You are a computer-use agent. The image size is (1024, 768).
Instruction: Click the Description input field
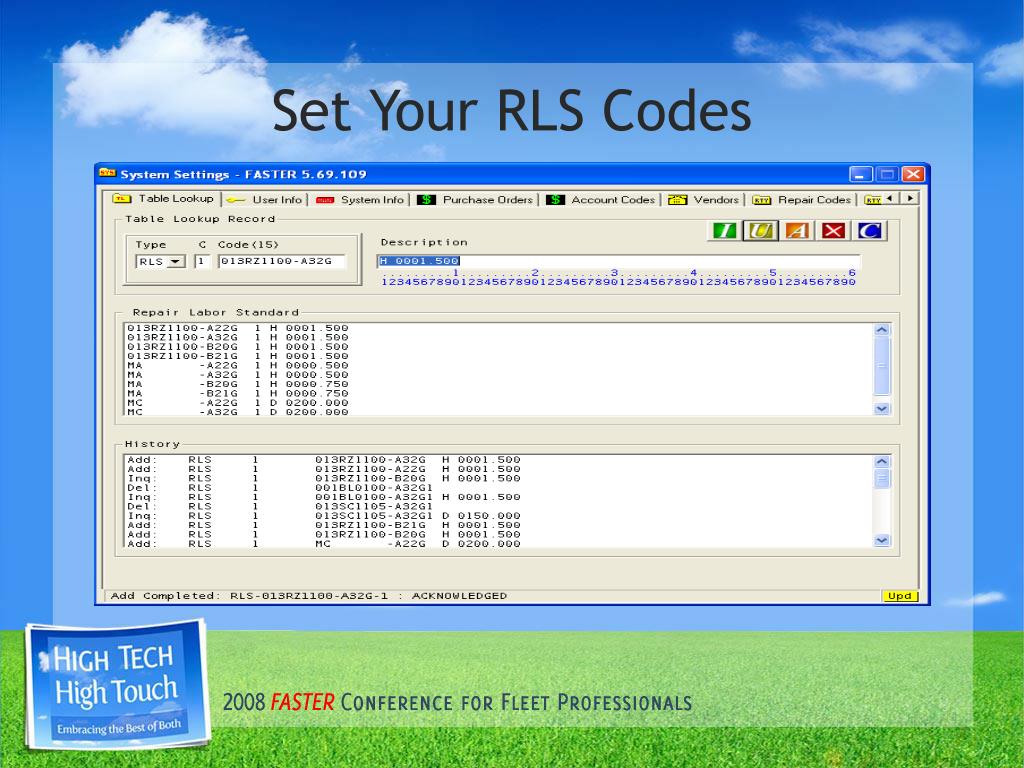pos(619,261)
